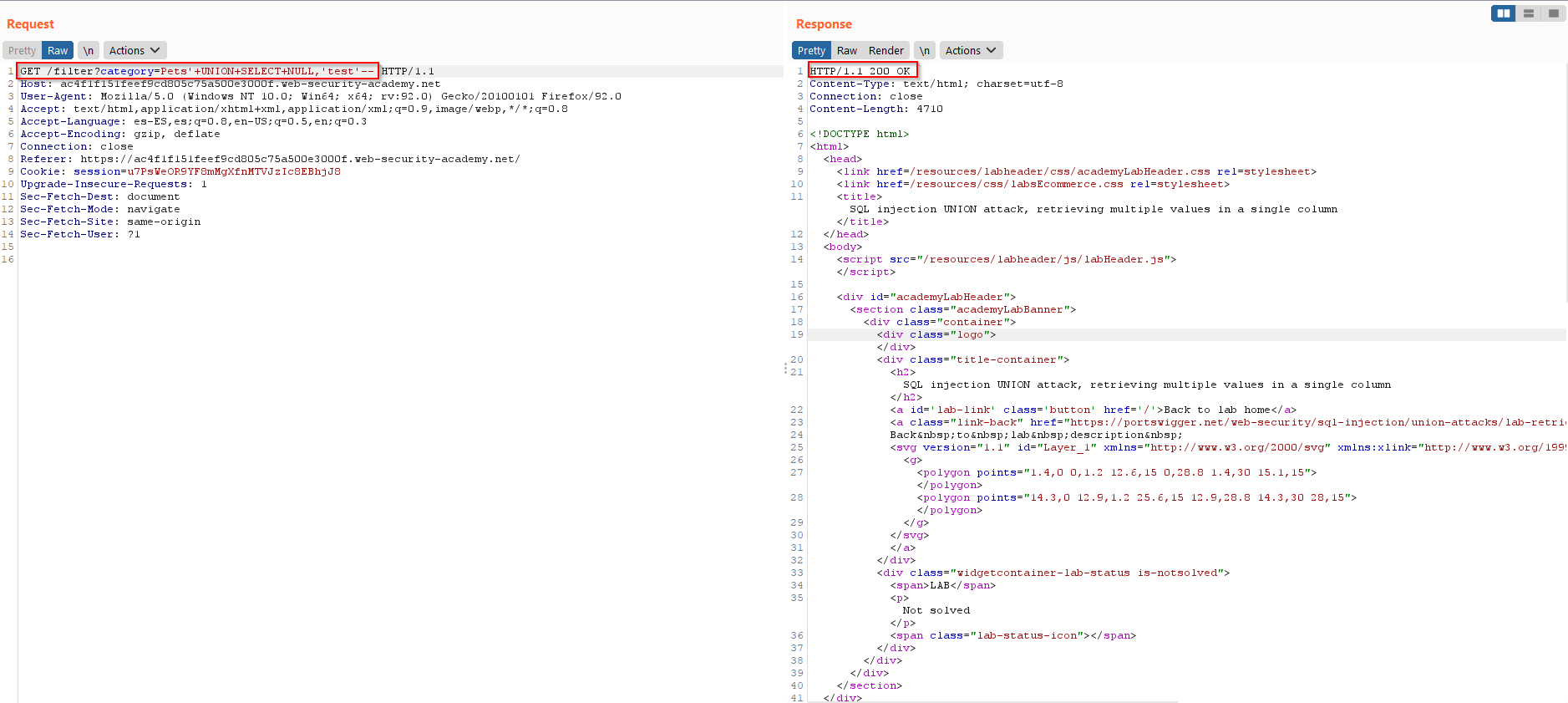Select the Response Pretty tab
This screenshot has width=1568, height=703.
811,50
